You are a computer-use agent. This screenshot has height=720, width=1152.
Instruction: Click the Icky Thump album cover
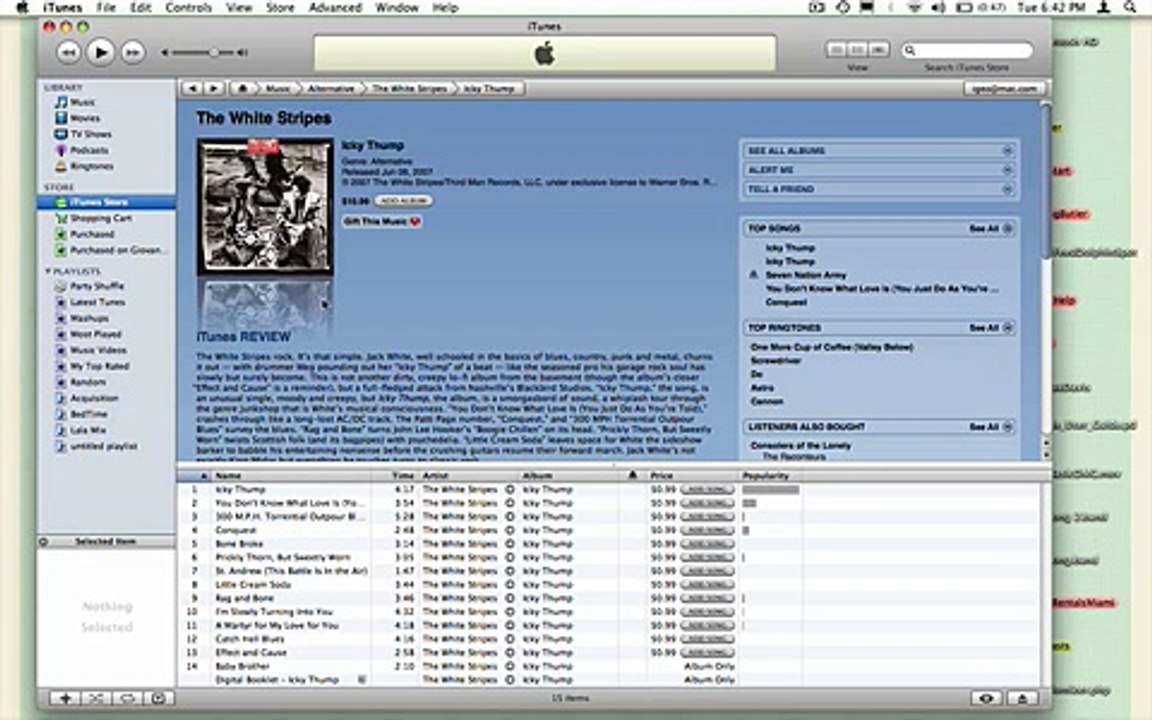265,206
